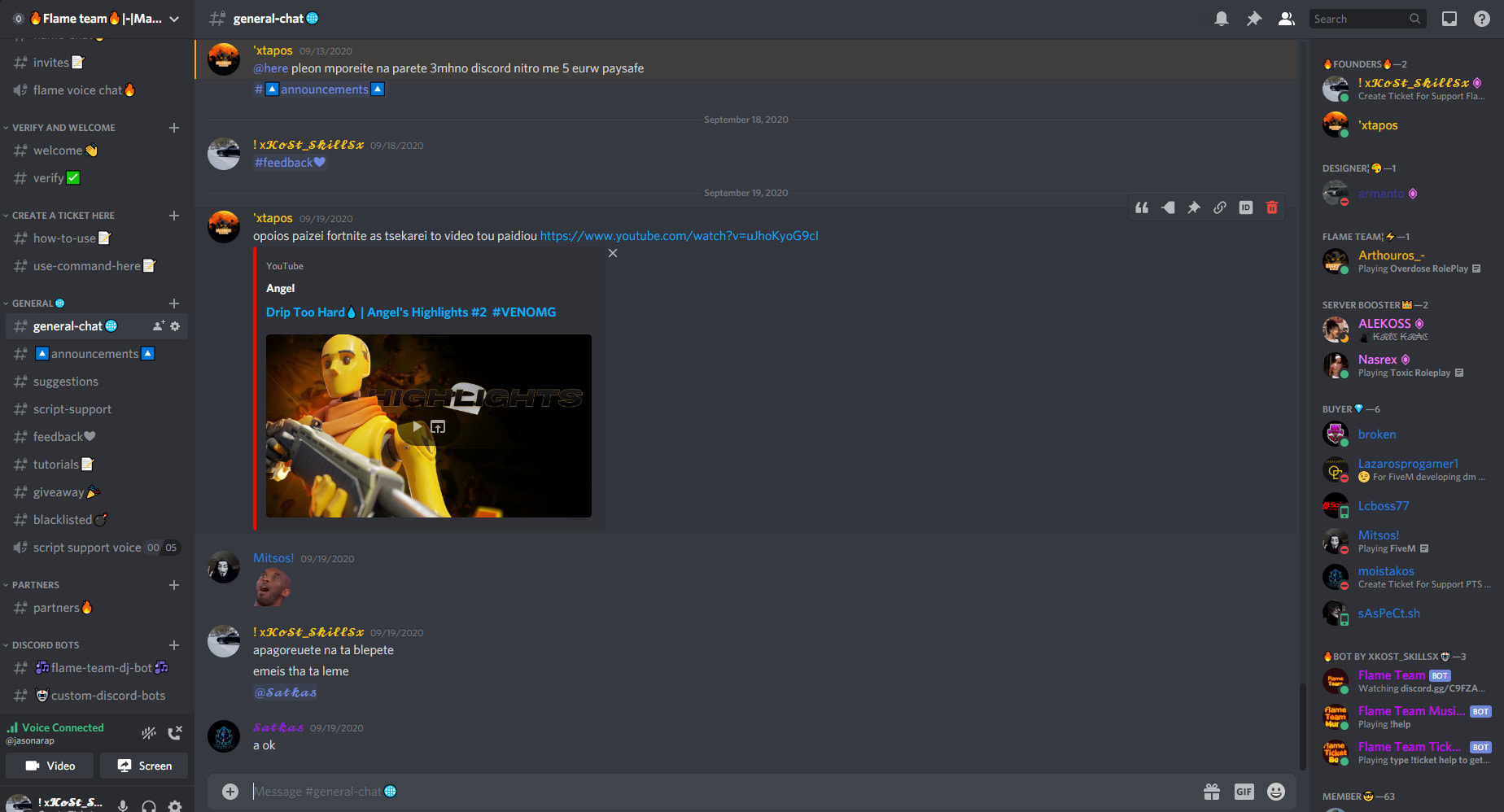Pin xtapos's YouTube message via pin icon
This screenshot has height=812, width=1504.
coord(1194,207)
